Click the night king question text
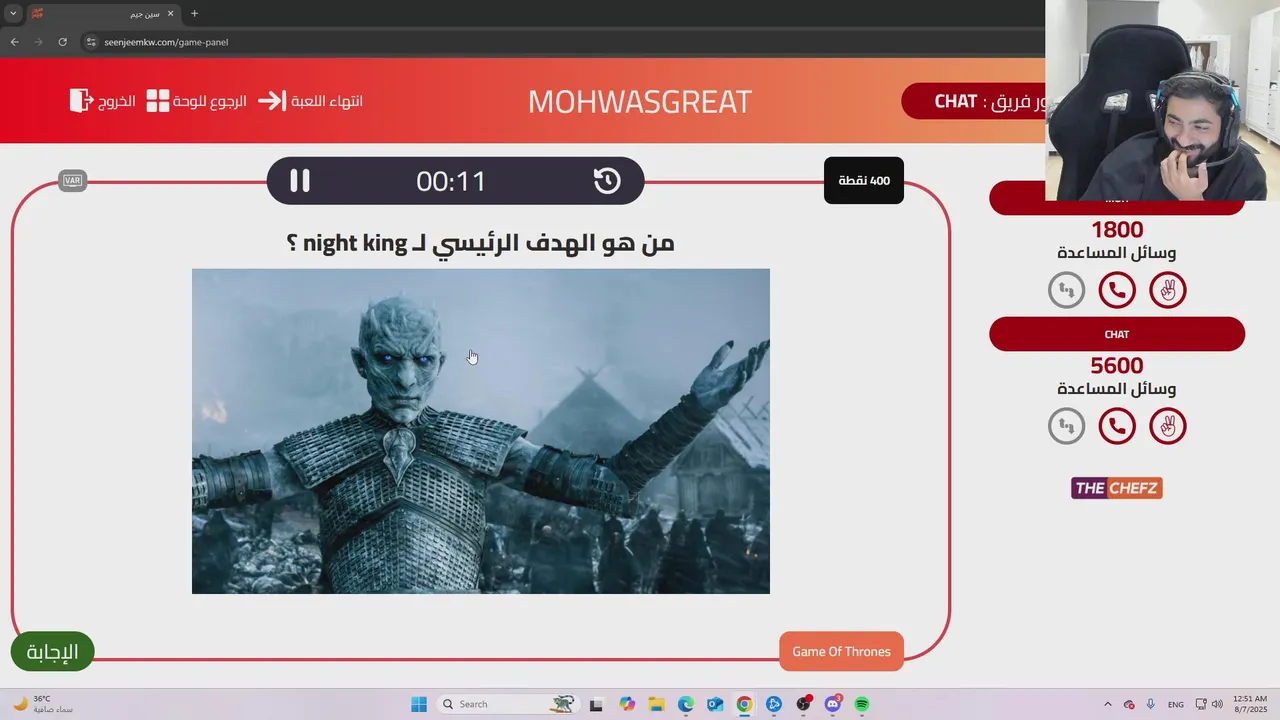The height and width of the screenshot is (720, 1280). point(481,243)
